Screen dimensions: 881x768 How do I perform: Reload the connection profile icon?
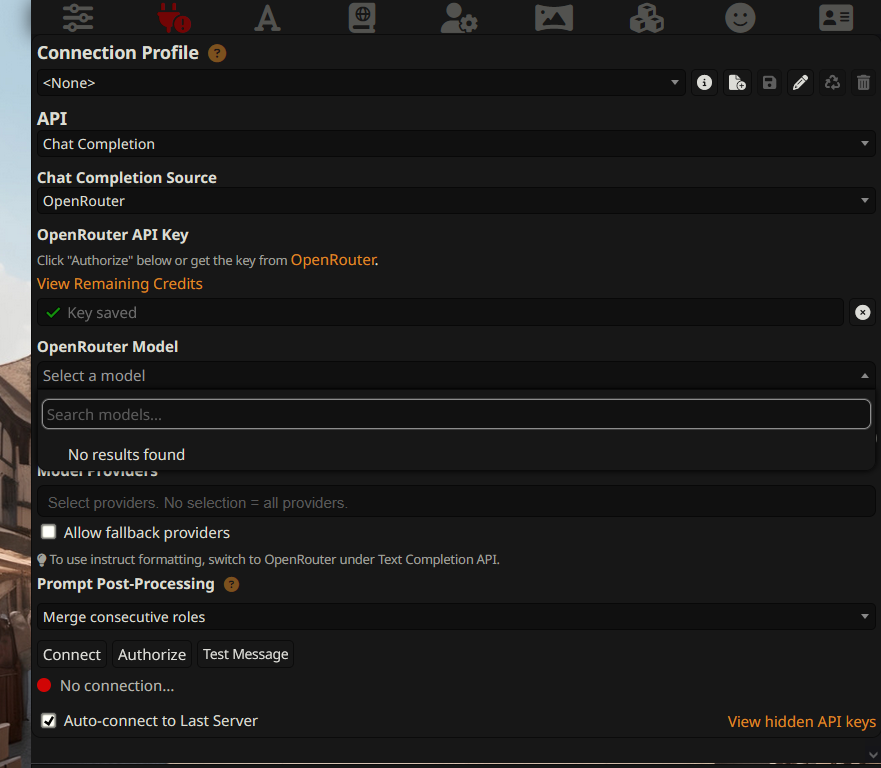(832, 83)
